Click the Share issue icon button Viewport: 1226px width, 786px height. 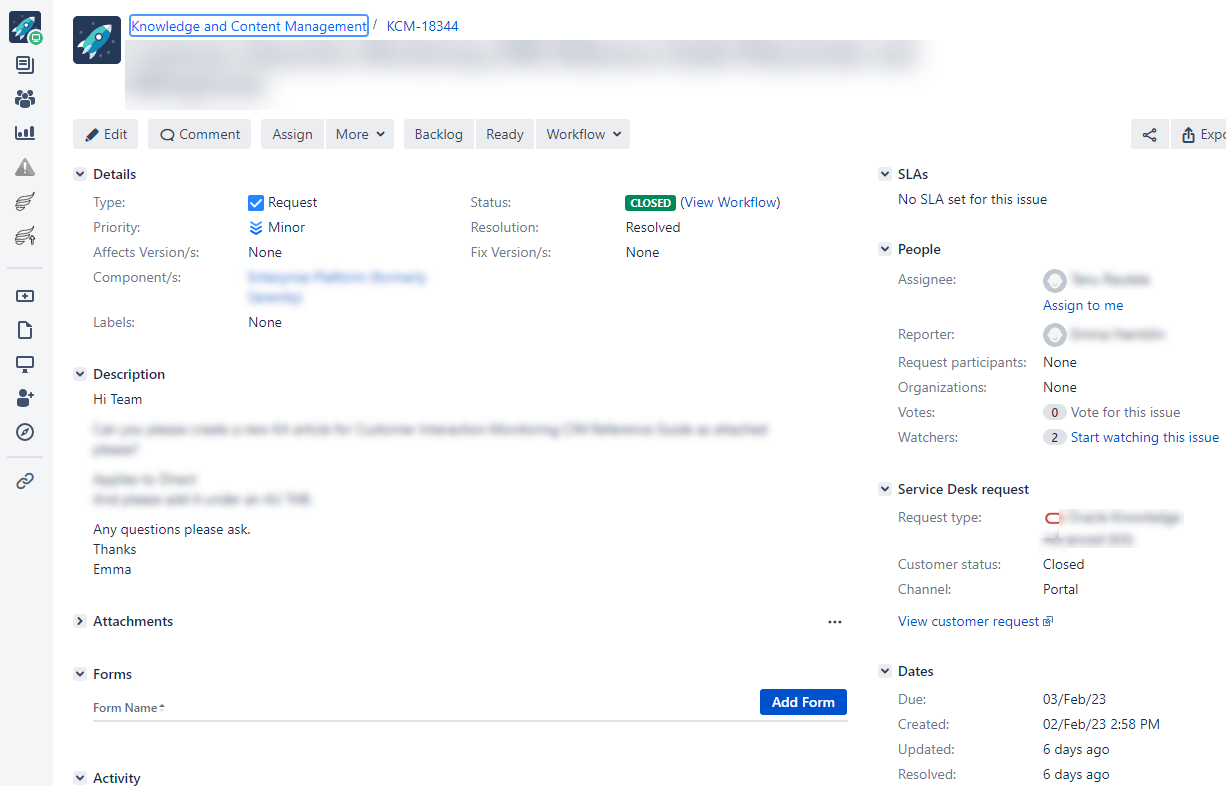click(x=1149, y=134)
